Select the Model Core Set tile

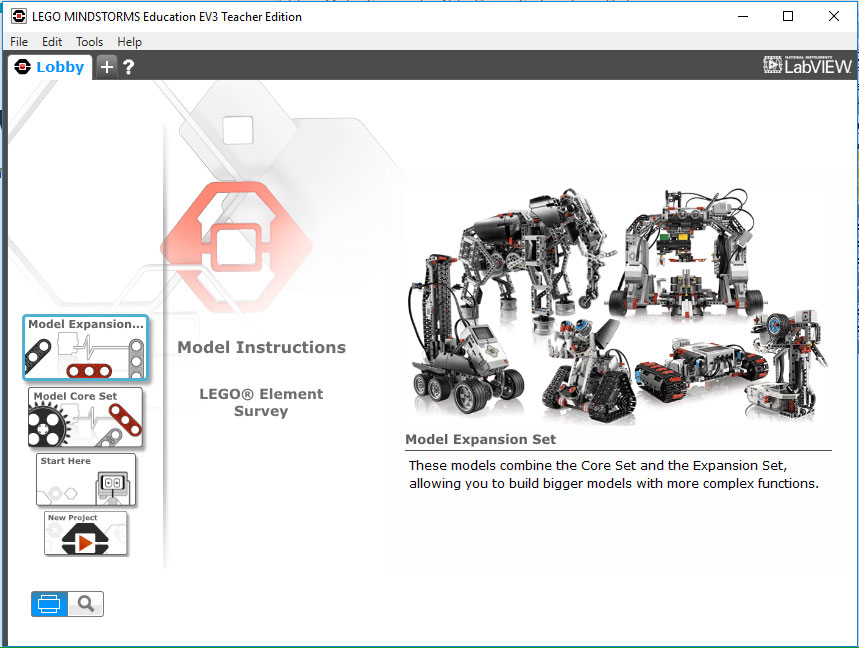point(85,417)
